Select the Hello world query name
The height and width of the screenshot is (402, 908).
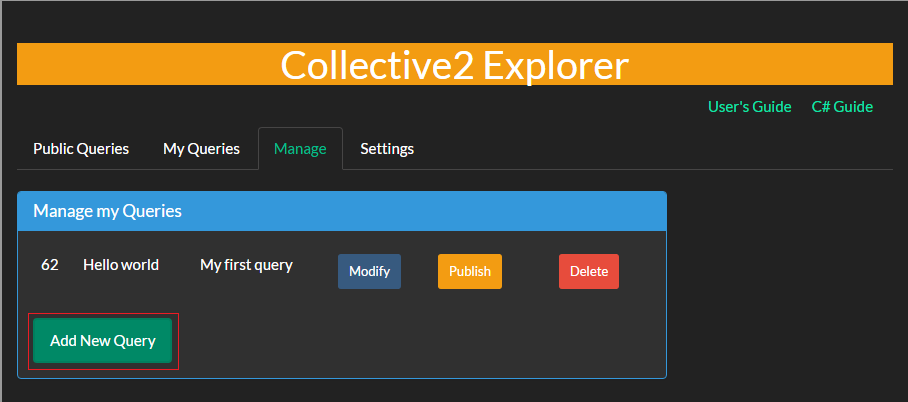[x=121, y=265]
